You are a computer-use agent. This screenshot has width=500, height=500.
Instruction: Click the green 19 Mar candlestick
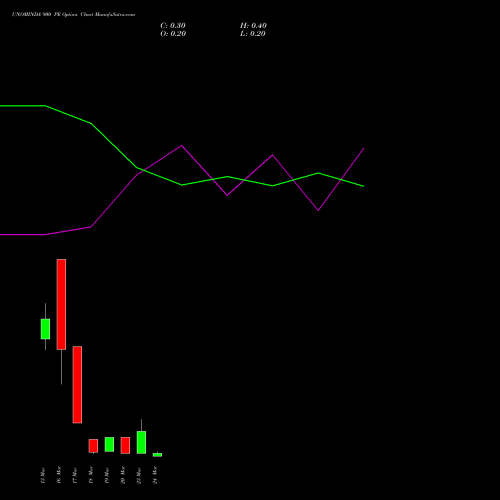pyautogui.click(x=109, y=444)
